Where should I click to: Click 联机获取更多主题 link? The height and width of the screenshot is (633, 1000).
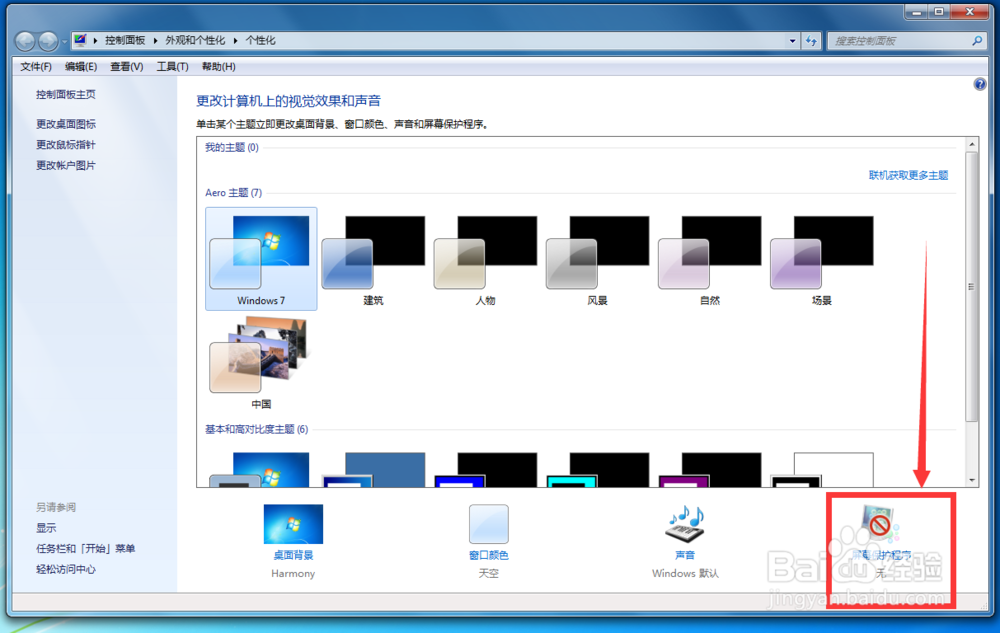[x=908, y=175]
